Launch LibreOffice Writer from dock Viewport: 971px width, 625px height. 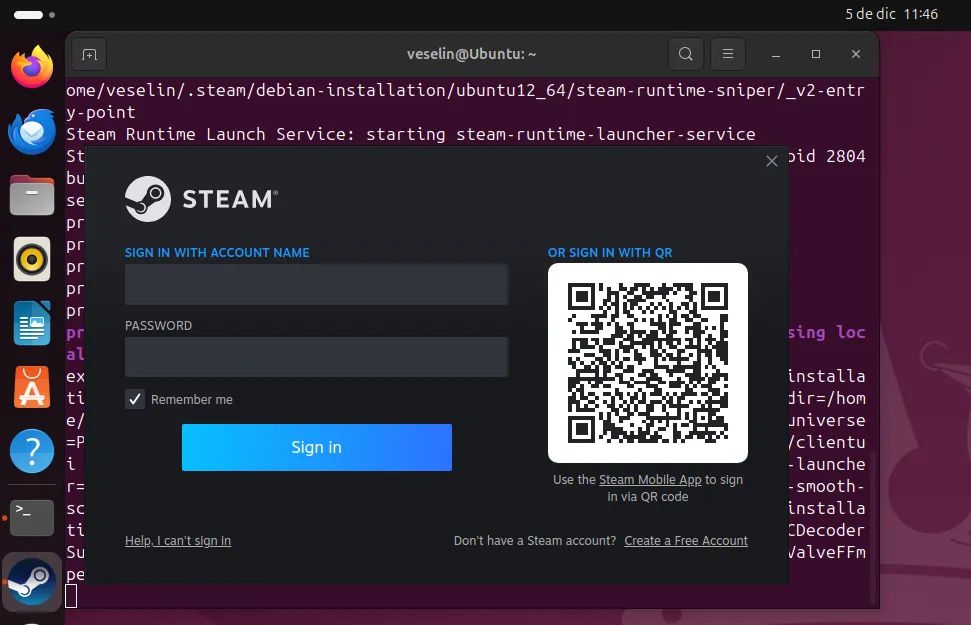click(x=32, y=323)
